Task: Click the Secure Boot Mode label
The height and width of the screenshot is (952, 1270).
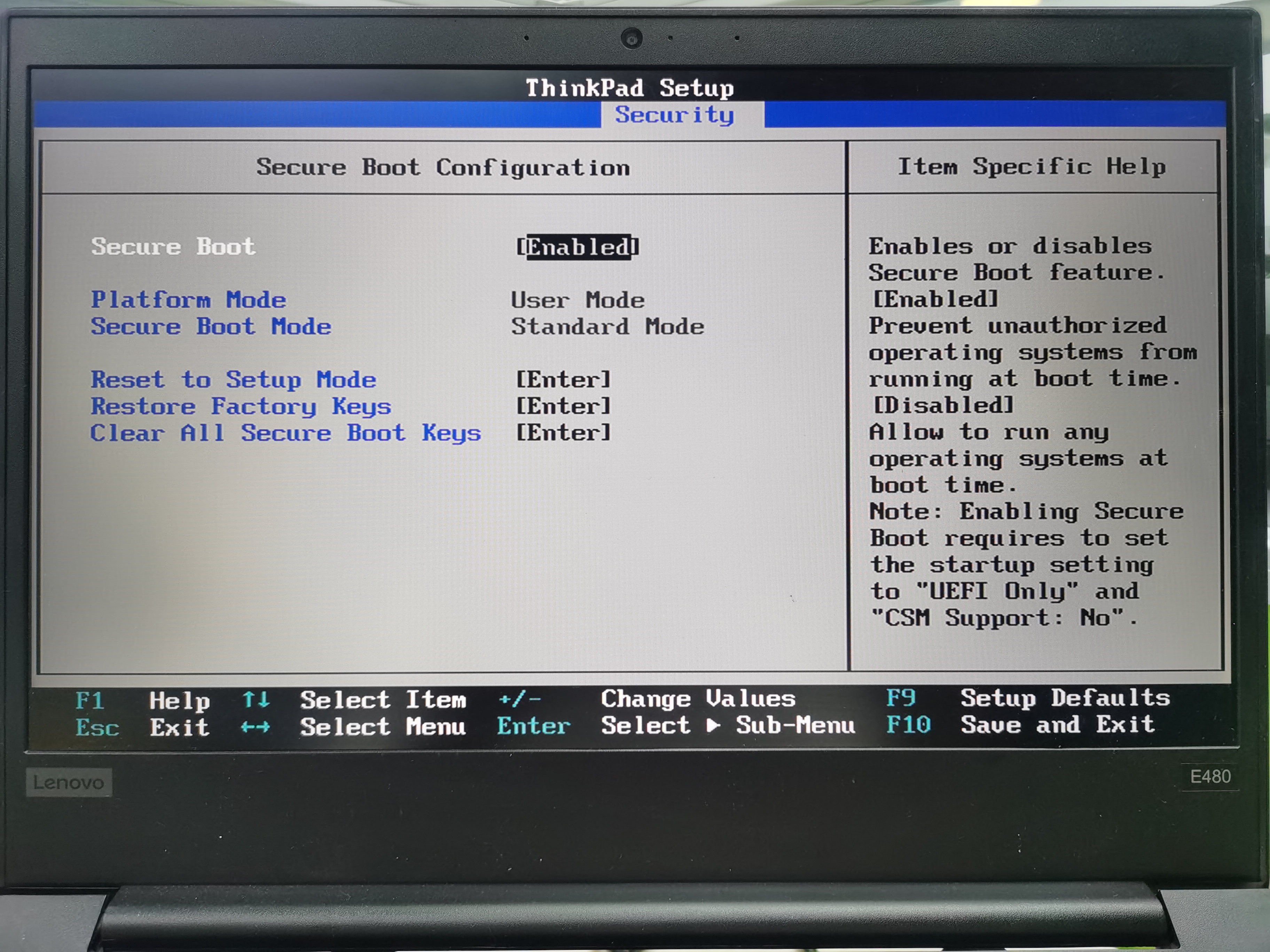Action: 211,326
